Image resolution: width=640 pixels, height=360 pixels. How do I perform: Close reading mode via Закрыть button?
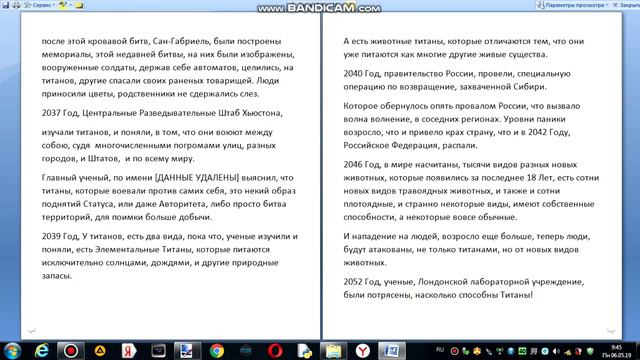pos(627,5)
